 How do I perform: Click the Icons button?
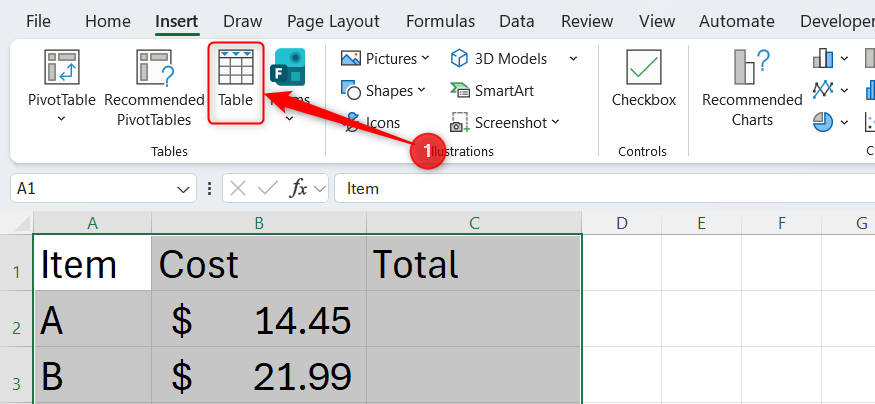click(371, 122)
